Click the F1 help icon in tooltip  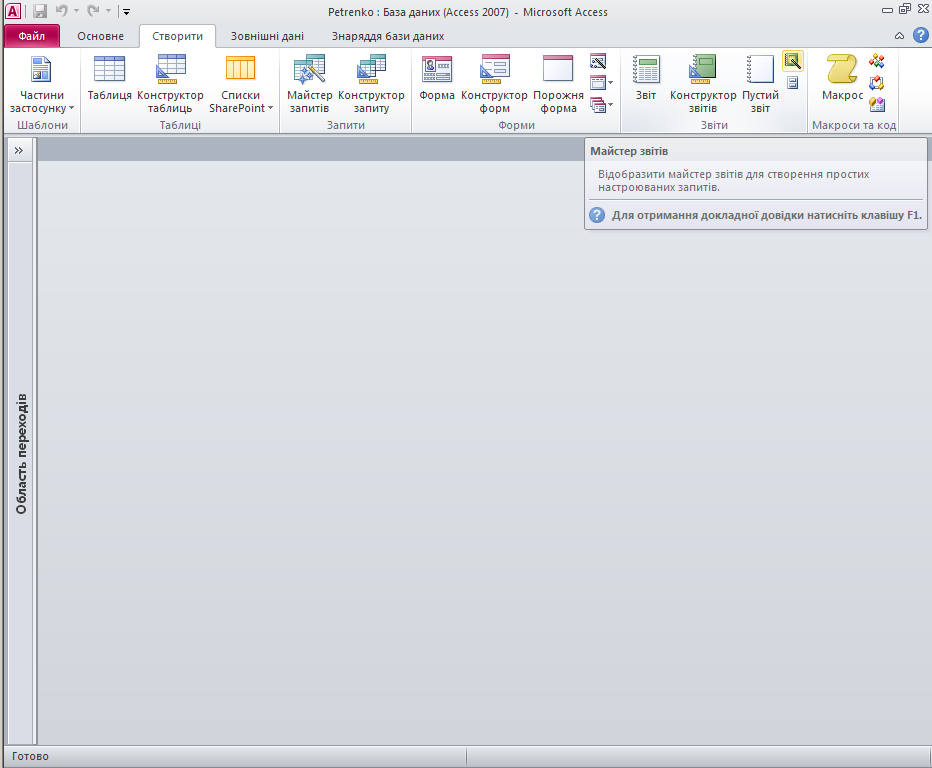(x=597, y=215)
